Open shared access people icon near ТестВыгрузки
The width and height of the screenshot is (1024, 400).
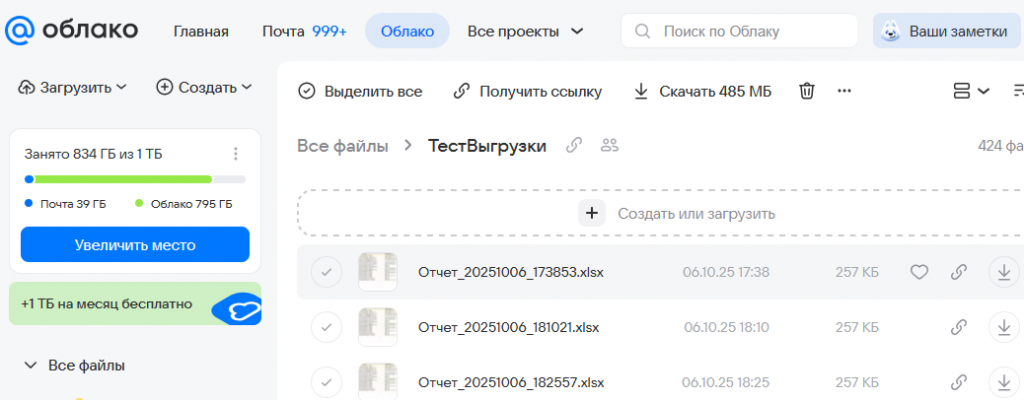(609, 146)
